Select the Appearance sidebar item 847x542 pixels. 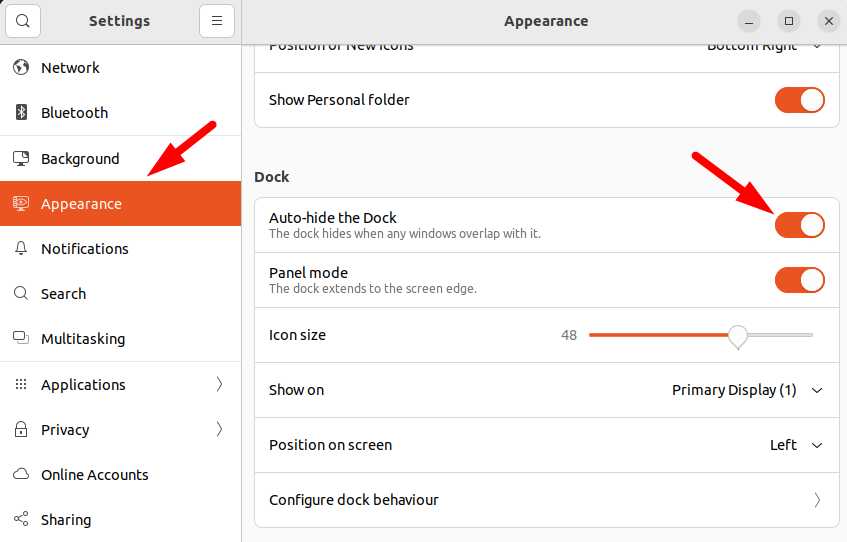point(81,204)
